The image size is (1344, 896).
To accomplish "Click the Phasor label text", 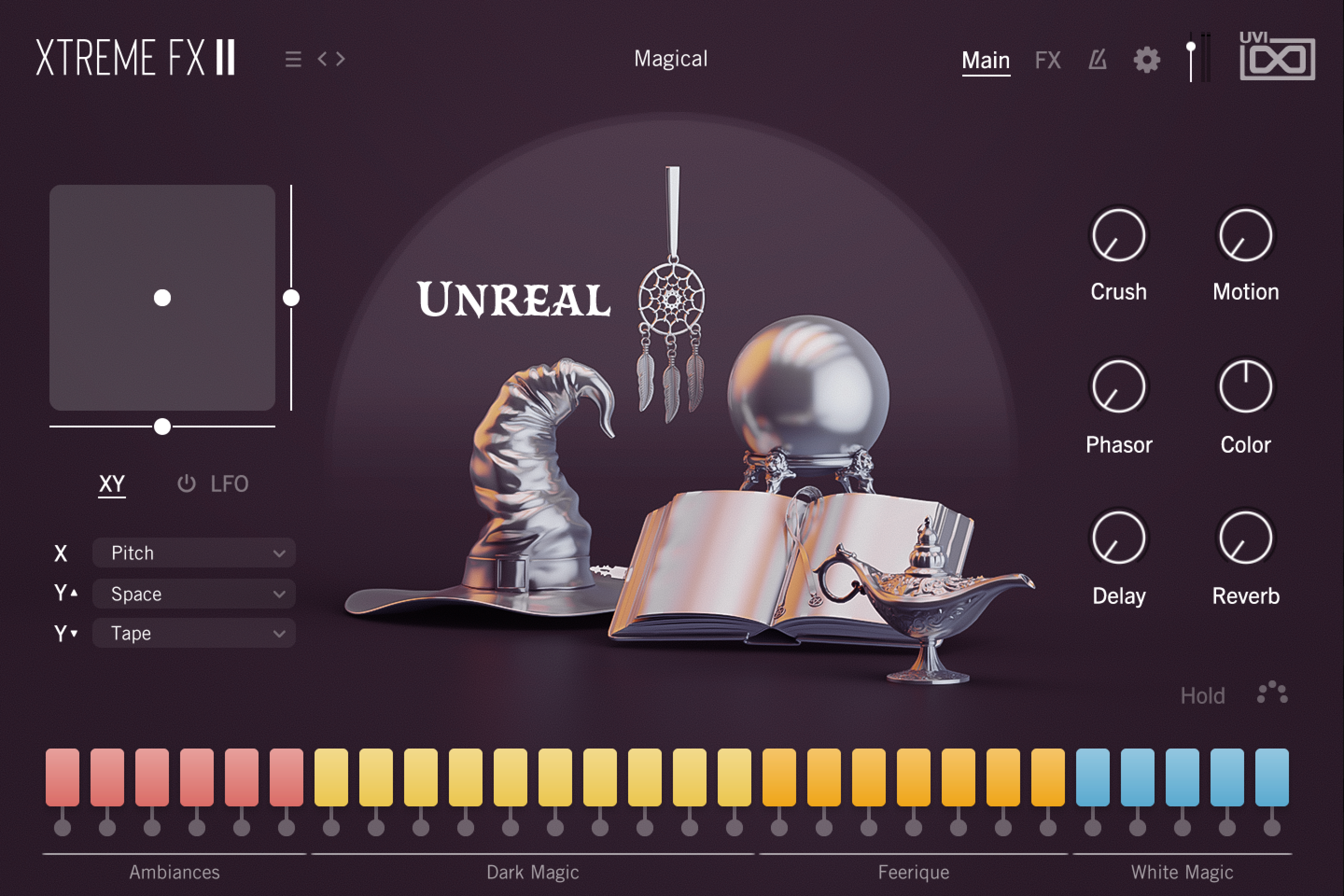I will coord(1119,445).
